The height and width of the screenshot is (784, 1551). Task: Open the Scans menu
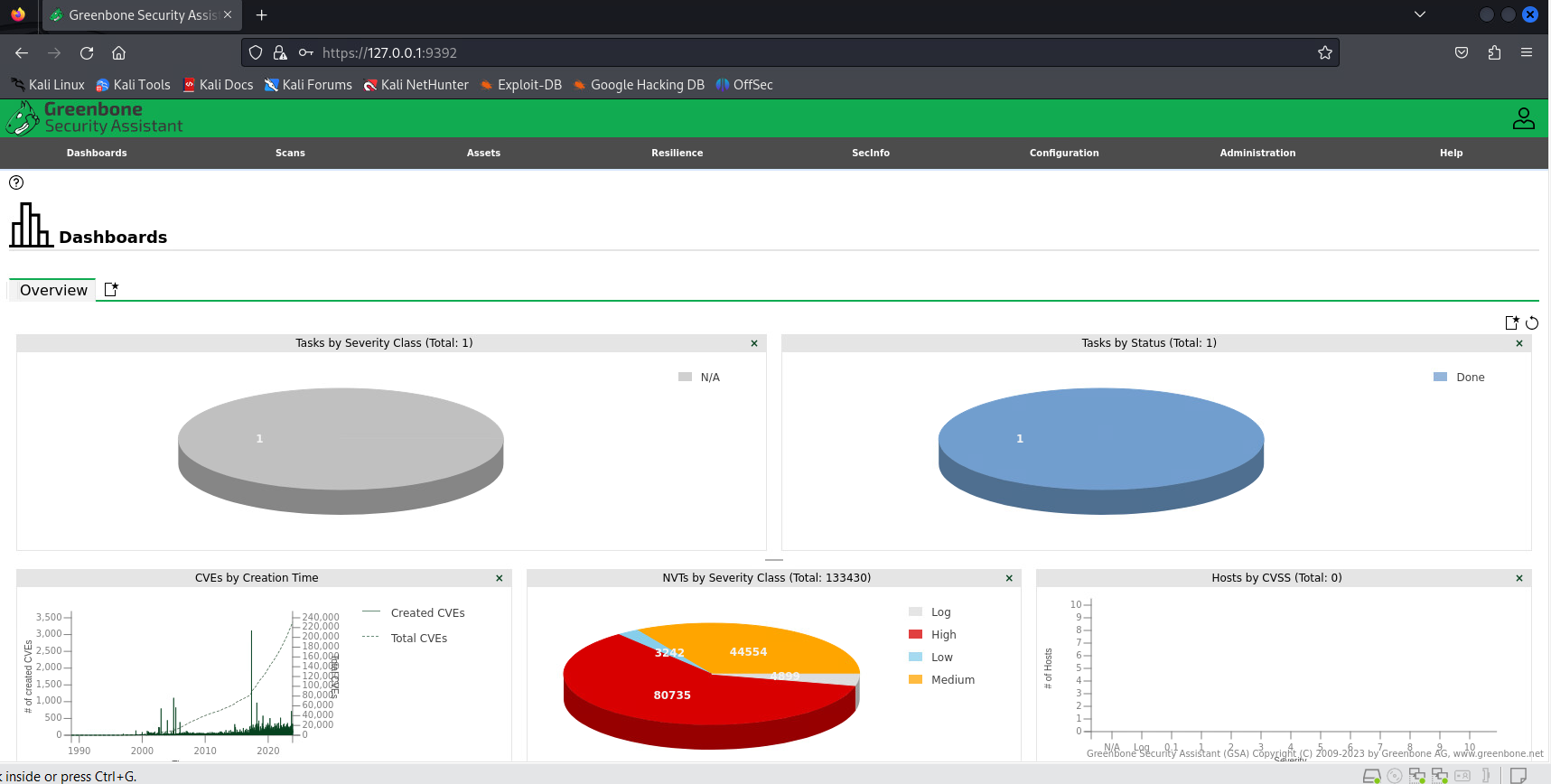coord(290,154)
